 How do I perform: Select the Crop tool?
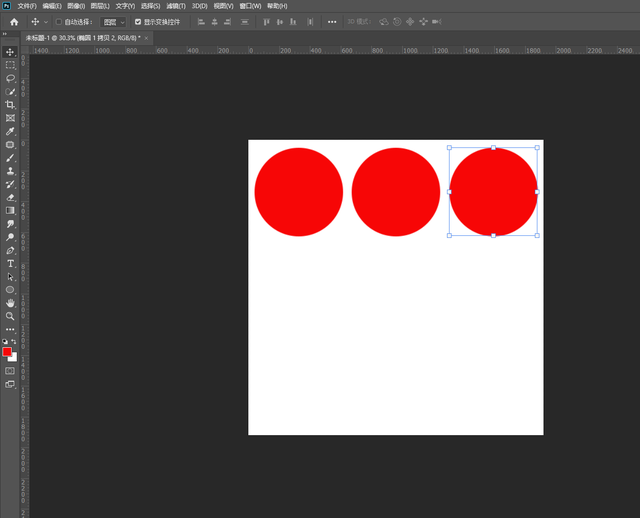[x=10, y=104]
